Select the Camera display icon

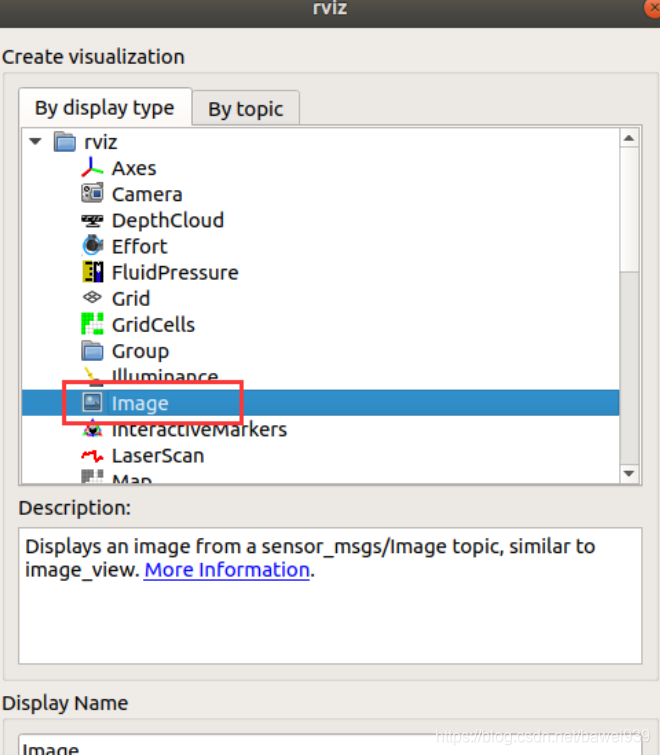pos(92,194)
